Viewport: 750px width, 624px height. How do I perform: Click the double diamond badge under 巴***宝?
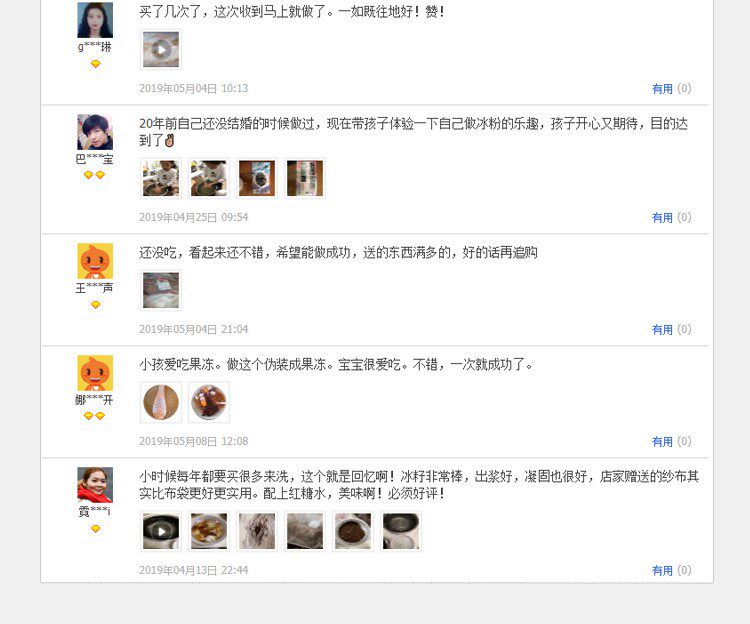94,175
